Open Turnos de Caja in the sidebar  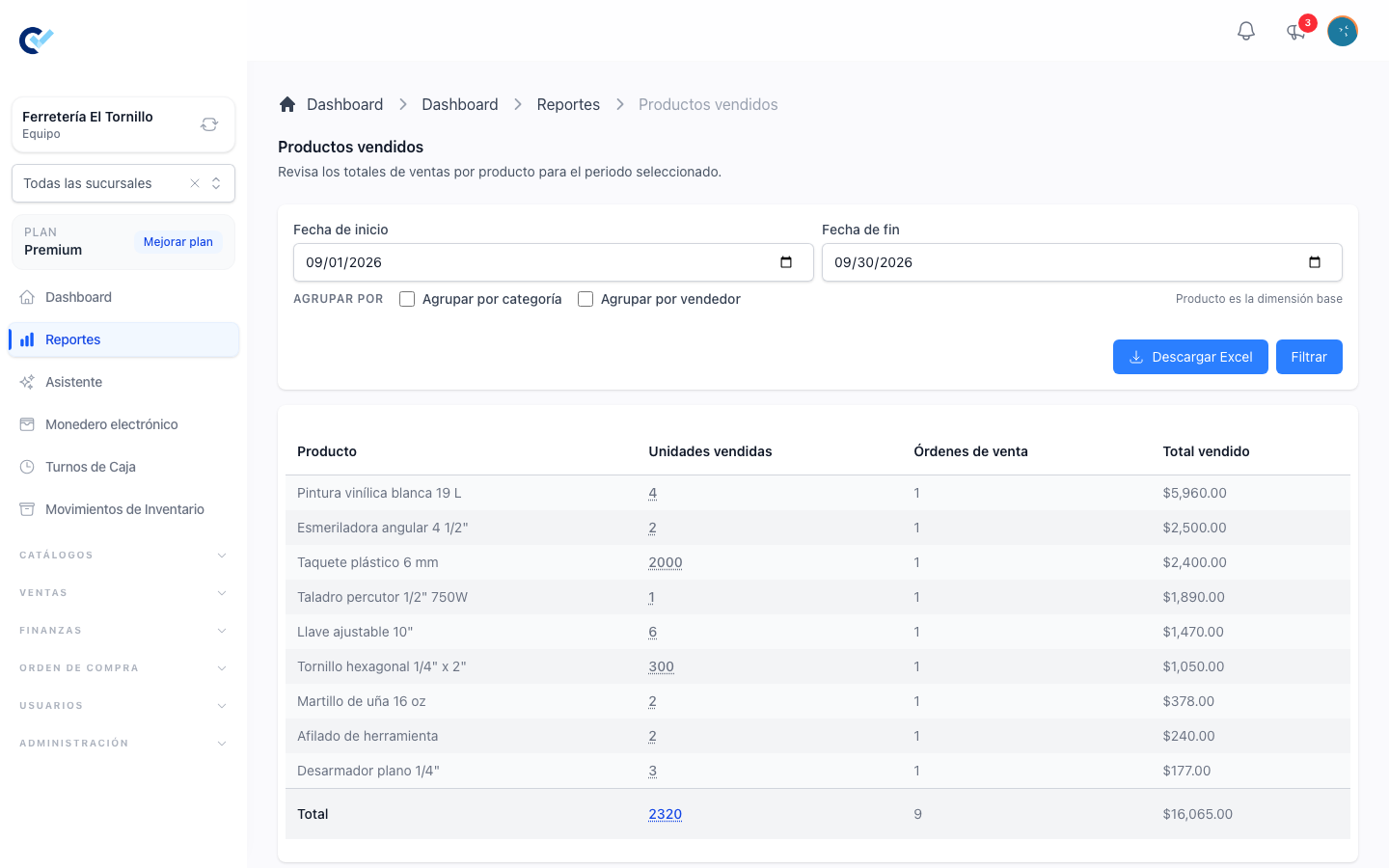tap(123, 467)
